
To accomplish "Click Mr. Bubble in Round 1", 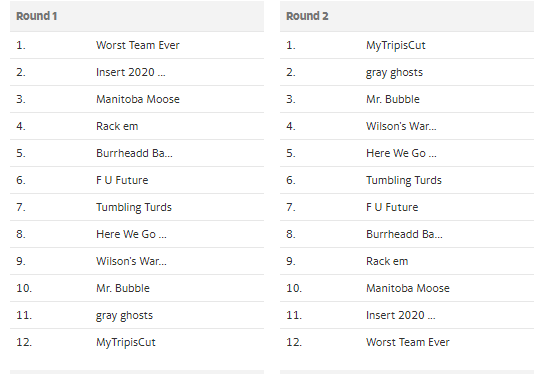I will (x=123, y=288).
